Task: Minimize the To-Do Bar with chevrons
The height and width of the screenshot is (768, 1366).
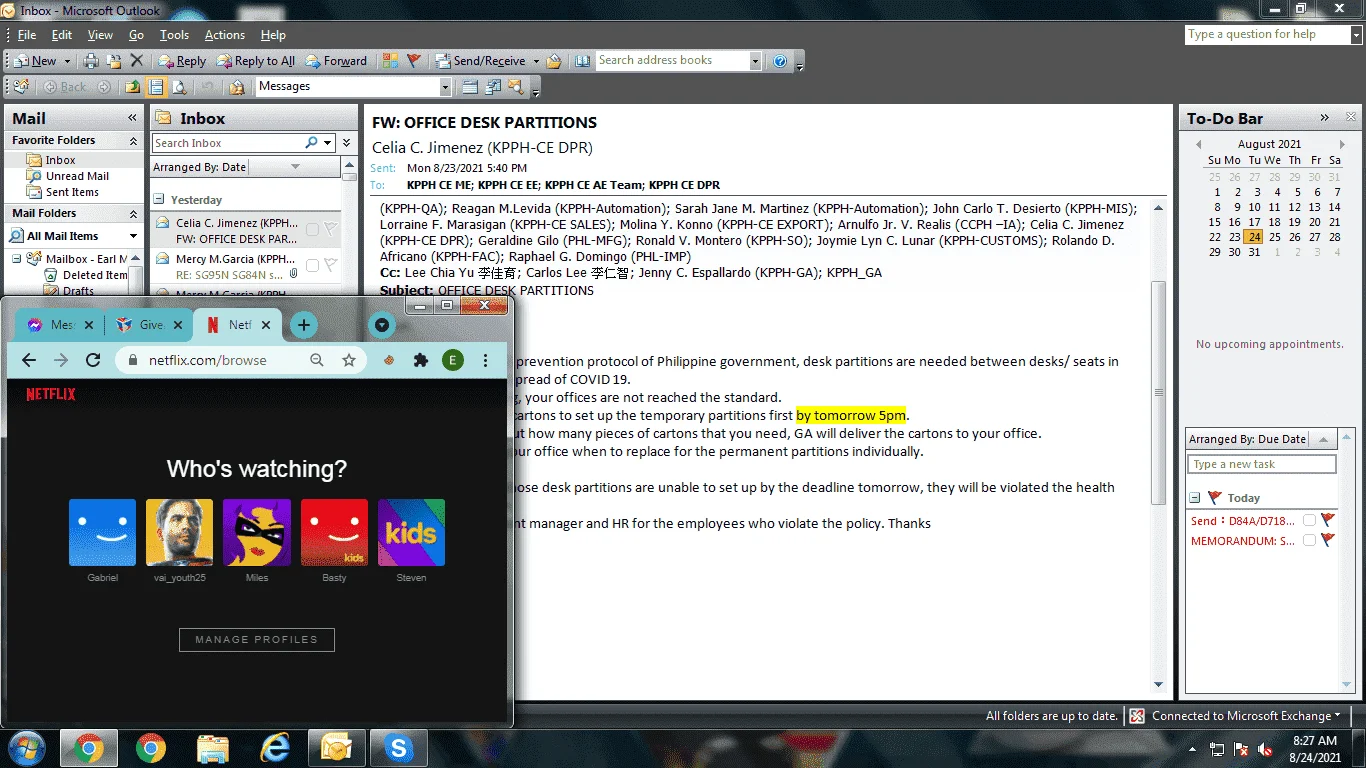Action: 1325,118
